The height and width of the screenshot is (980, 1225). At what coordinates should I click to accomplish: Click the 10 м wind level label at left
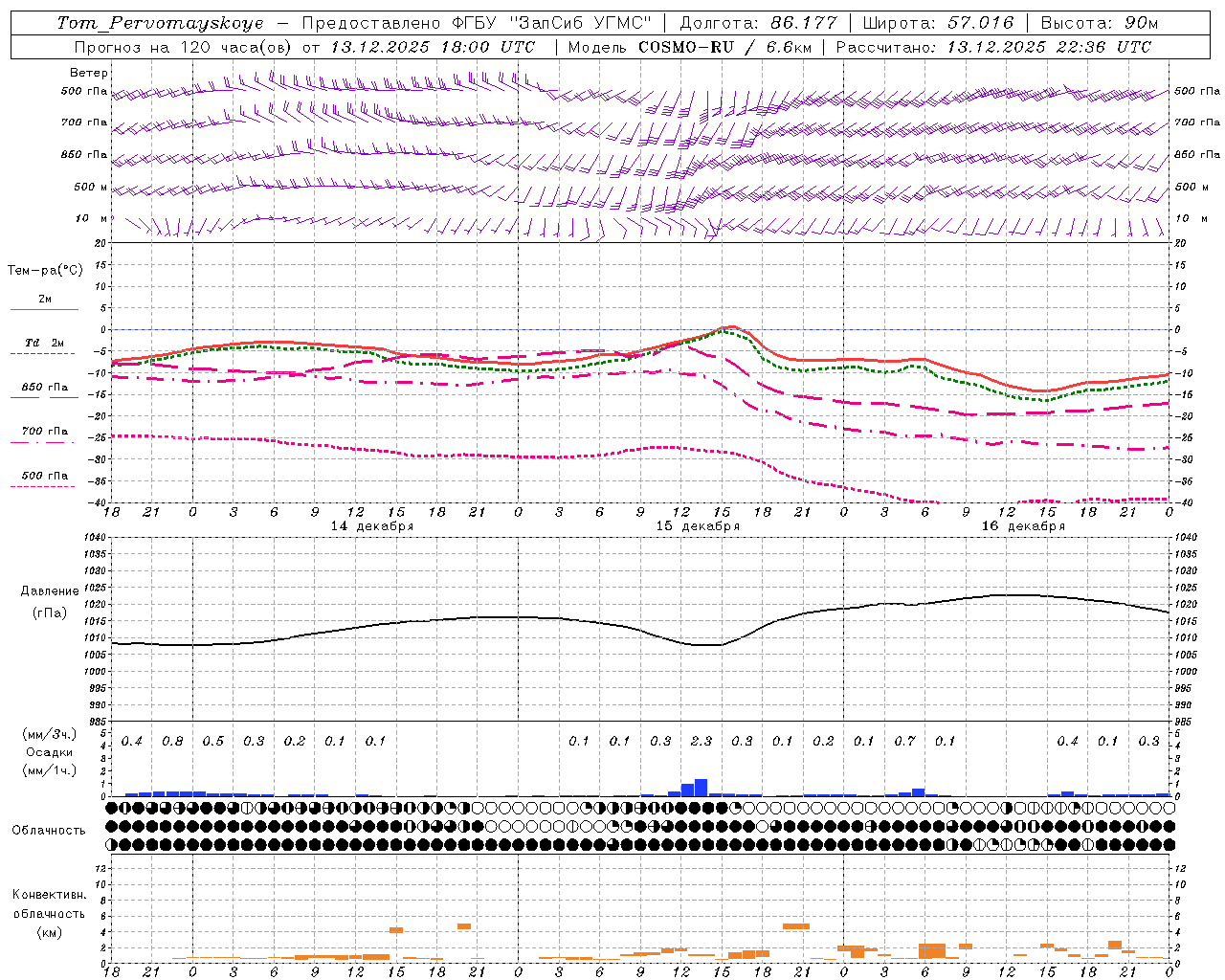pyautogui.click(x=92, y=219)
